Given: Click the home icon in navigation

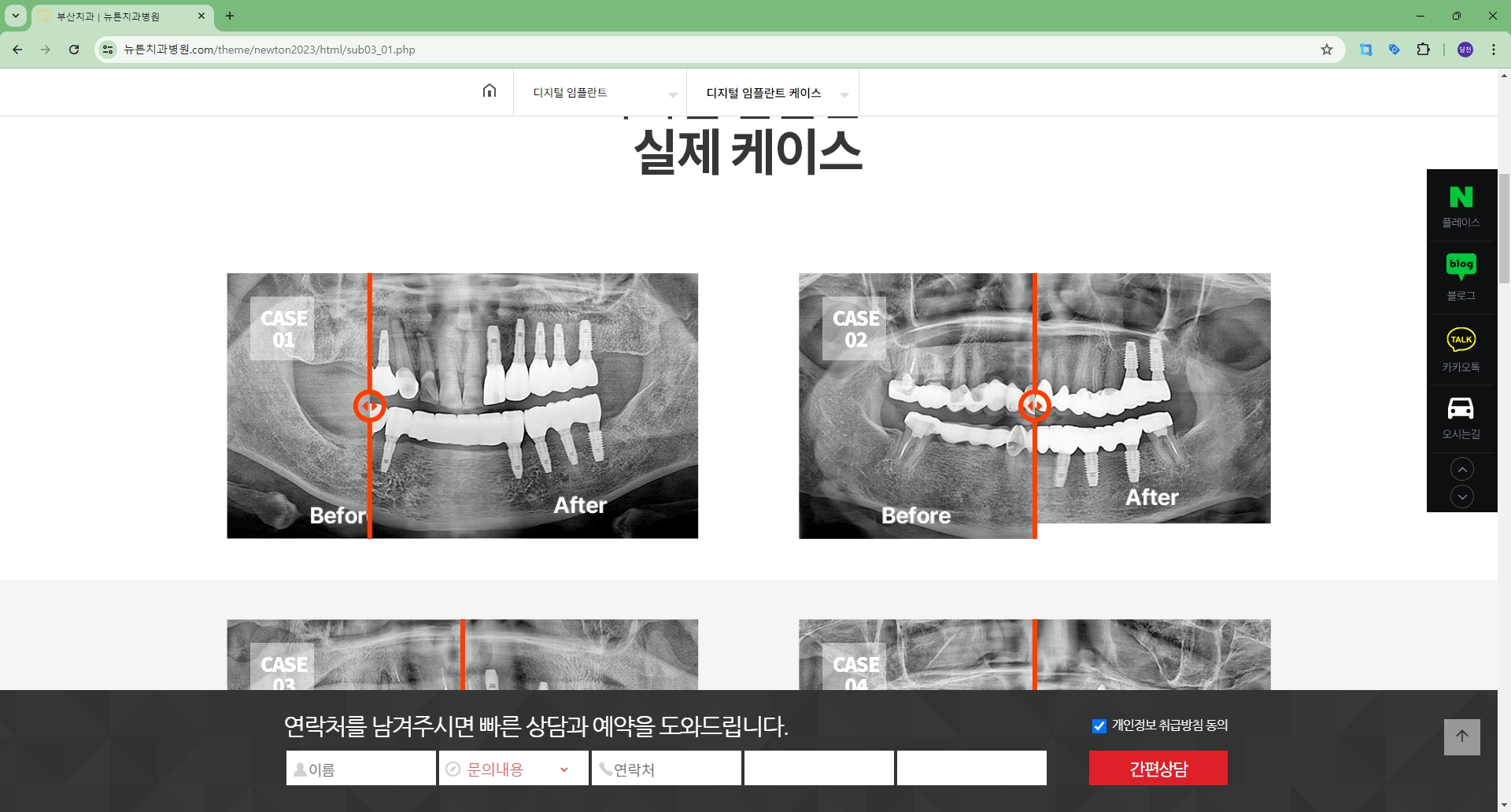Looking at the screenshot, I should pos(490,91).
